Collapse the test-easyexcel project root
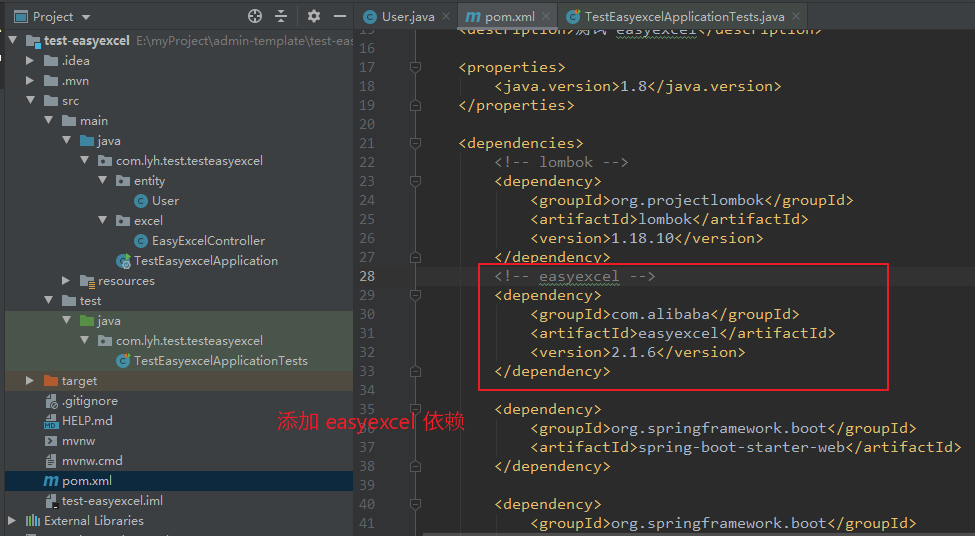This screenshot has width=975, height=536. click(x=12, y=40)
